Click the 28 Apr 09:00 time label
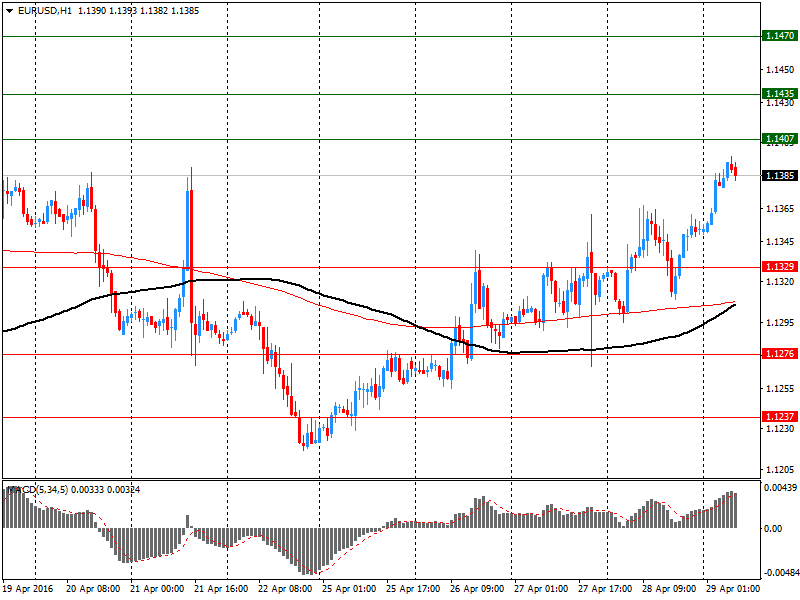Image resolution: width=800 pixels, height=600 pixels. pos(669,589)
